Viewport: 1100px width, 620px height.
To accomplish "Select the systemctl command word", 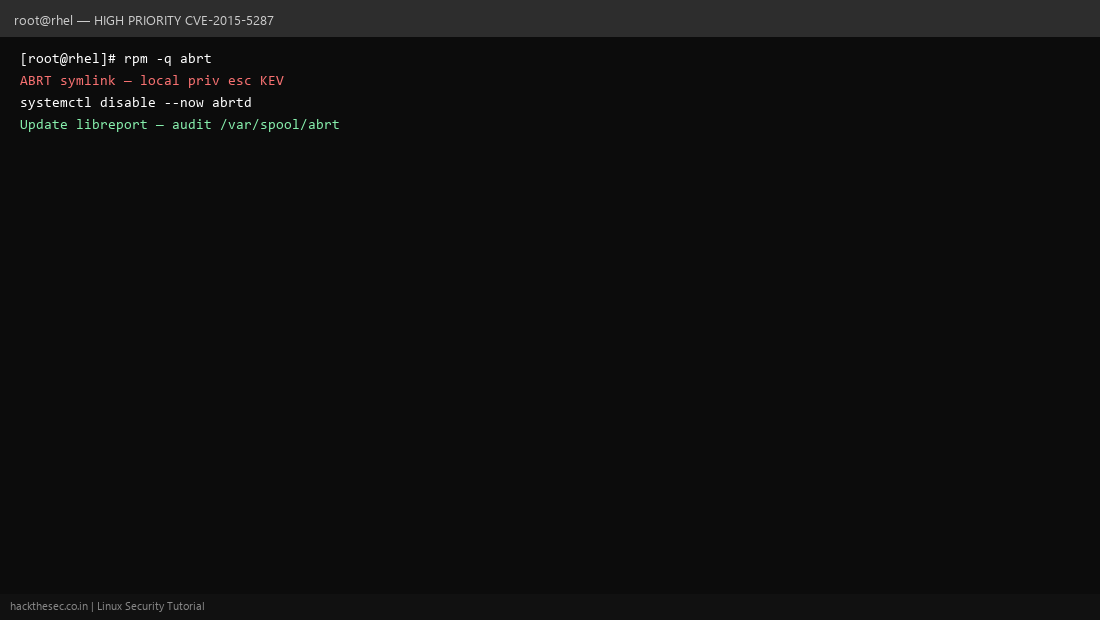I will pos(55,102).
